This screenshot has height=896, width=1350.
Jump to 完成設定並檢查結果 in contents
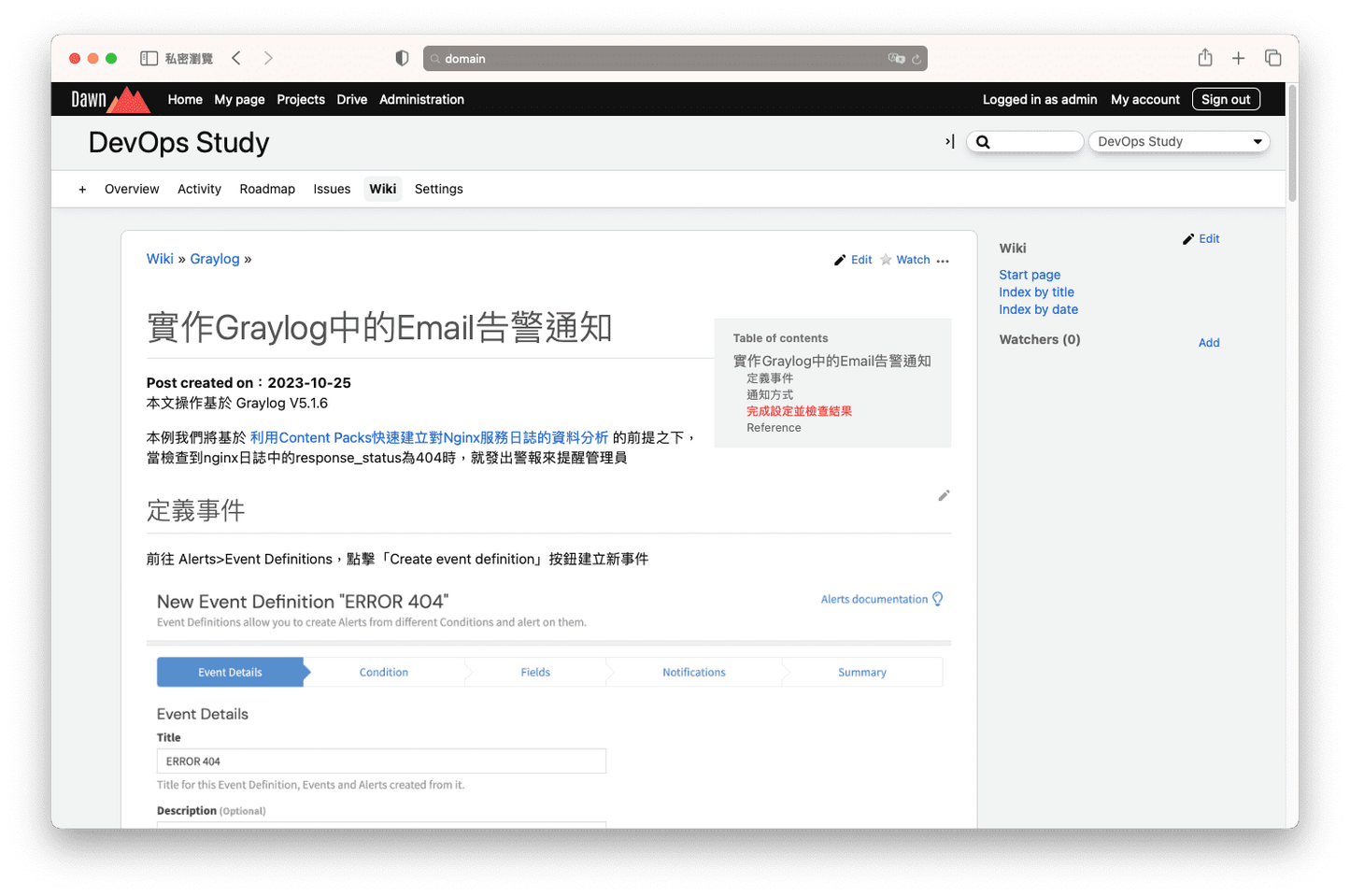pos(799,411)
